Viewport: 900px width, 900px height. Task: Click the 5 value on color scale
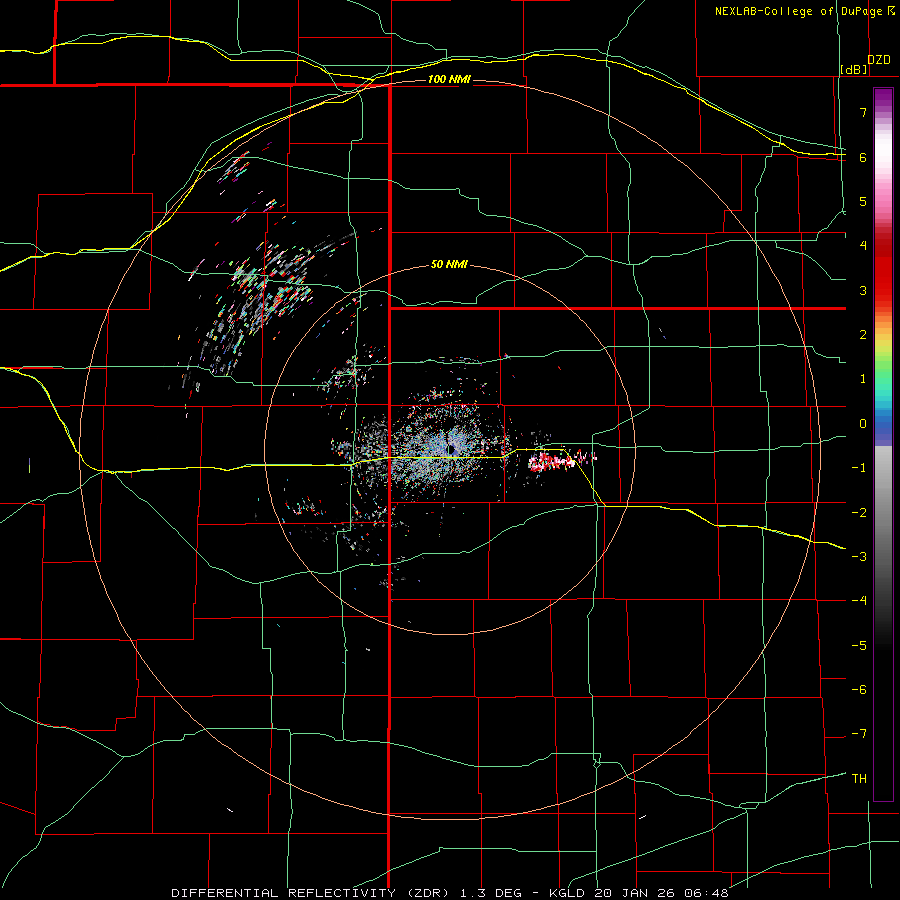tap(863, 201)
